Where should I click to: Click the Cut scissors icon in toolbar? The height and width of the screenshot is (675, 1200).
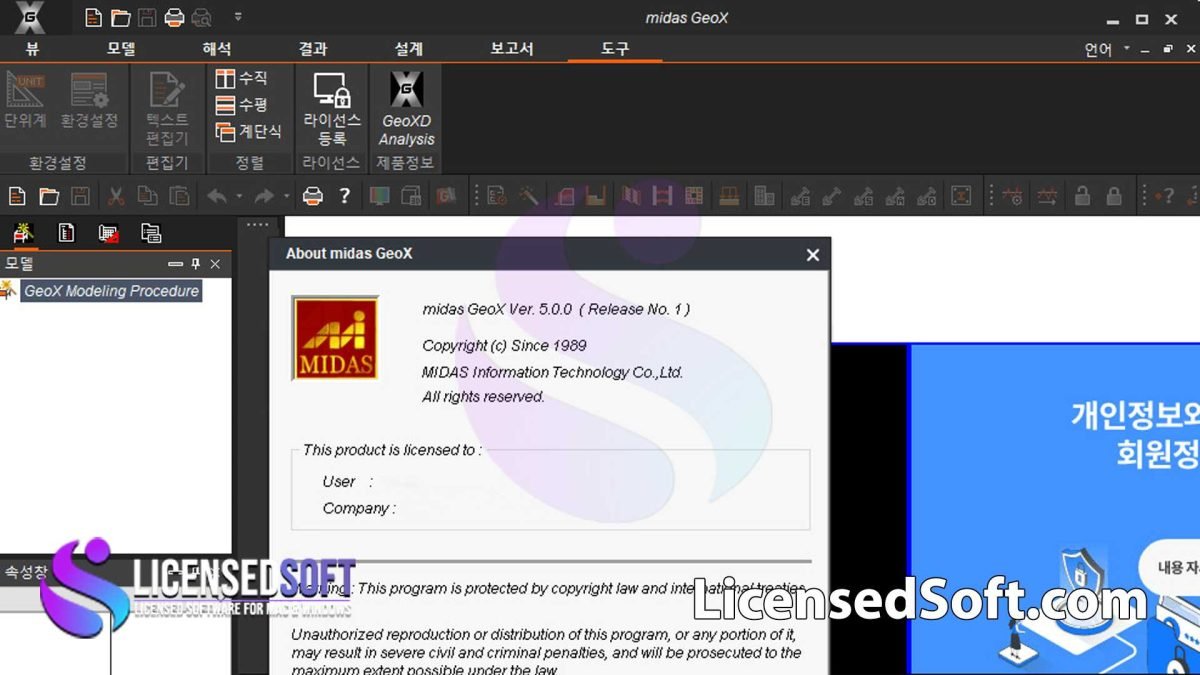click(x=116, y=196)
